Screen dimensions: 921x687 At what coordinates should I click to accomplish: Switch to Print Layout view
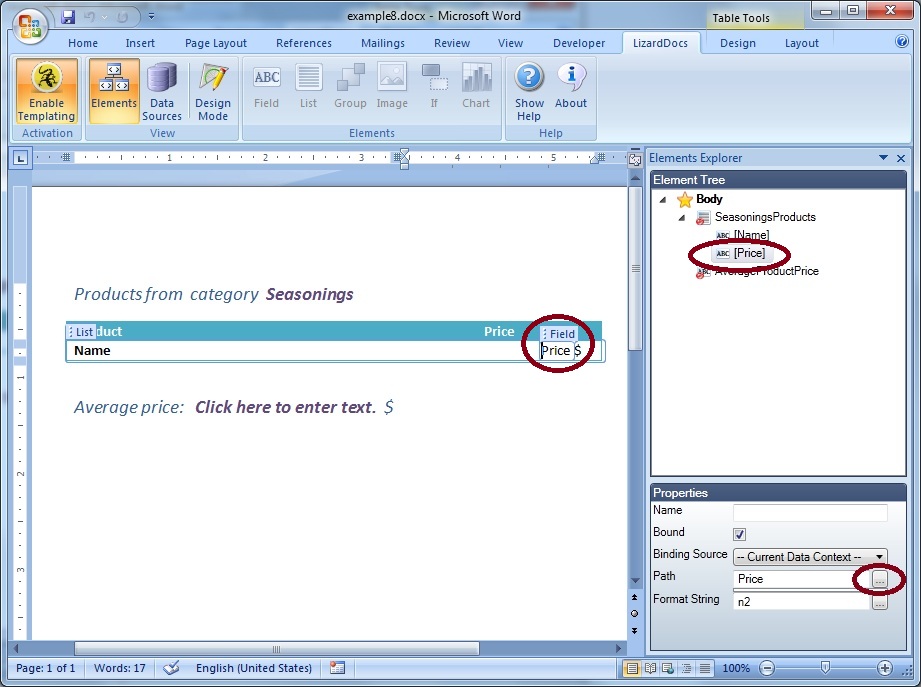[x=632, y=668]
